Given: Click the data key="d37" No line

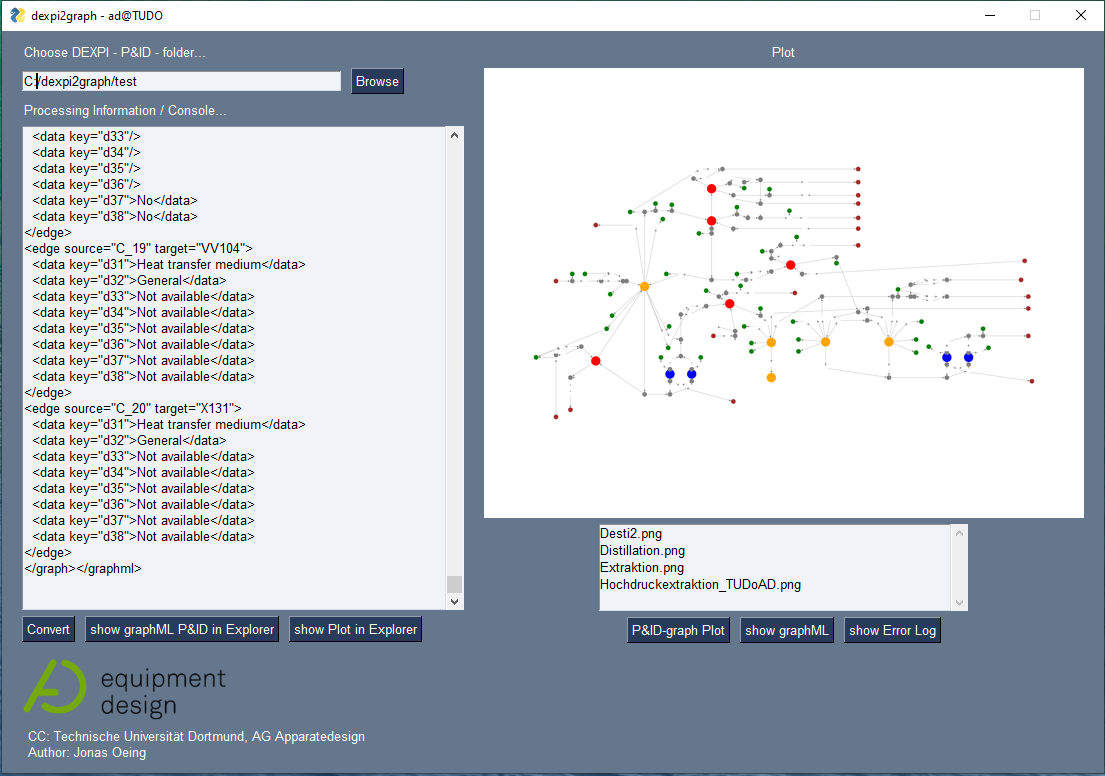Looking at the screenshot, I should [115, 200].
